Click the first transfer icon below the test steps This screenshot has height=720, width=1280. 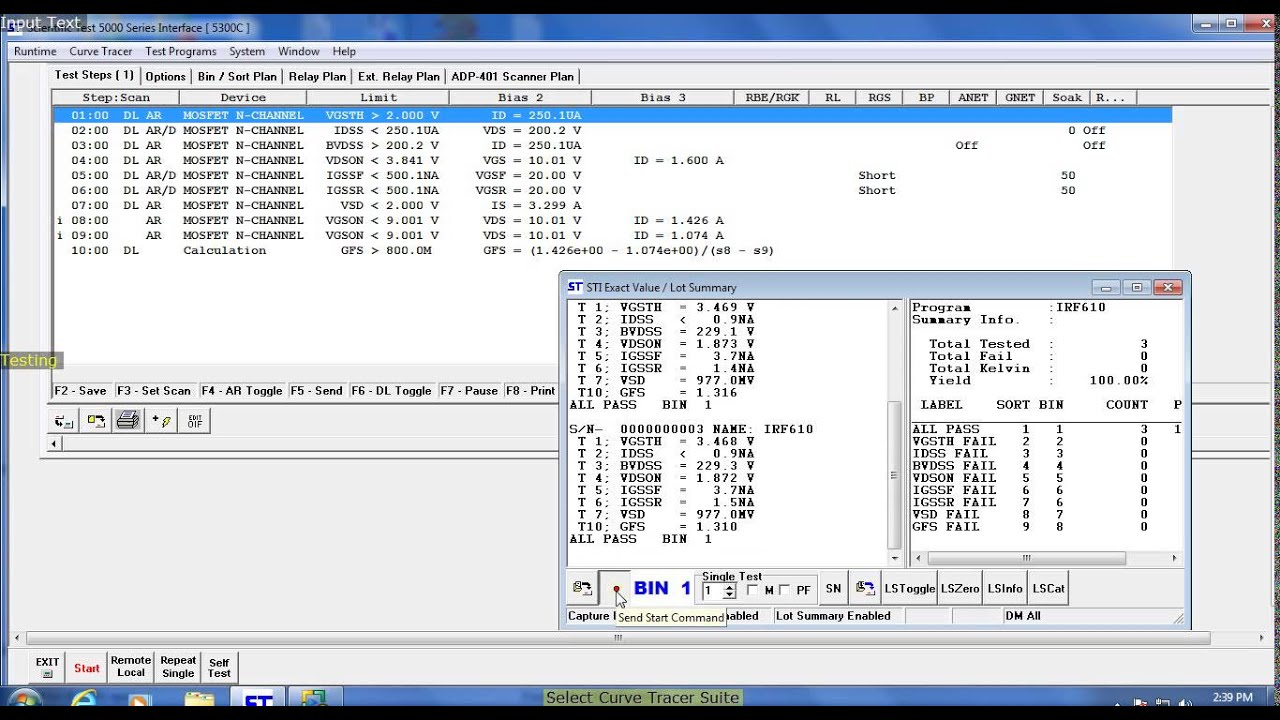[x=64, y=421]
